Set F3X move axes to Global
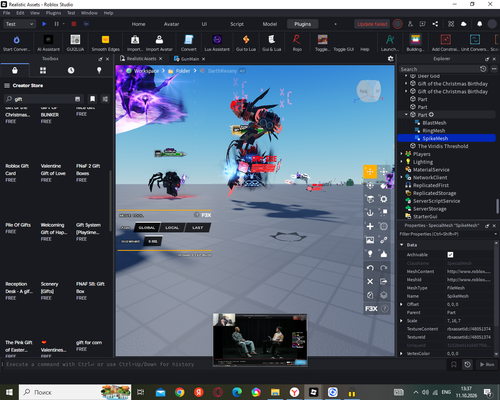 [x=147, y=228]
